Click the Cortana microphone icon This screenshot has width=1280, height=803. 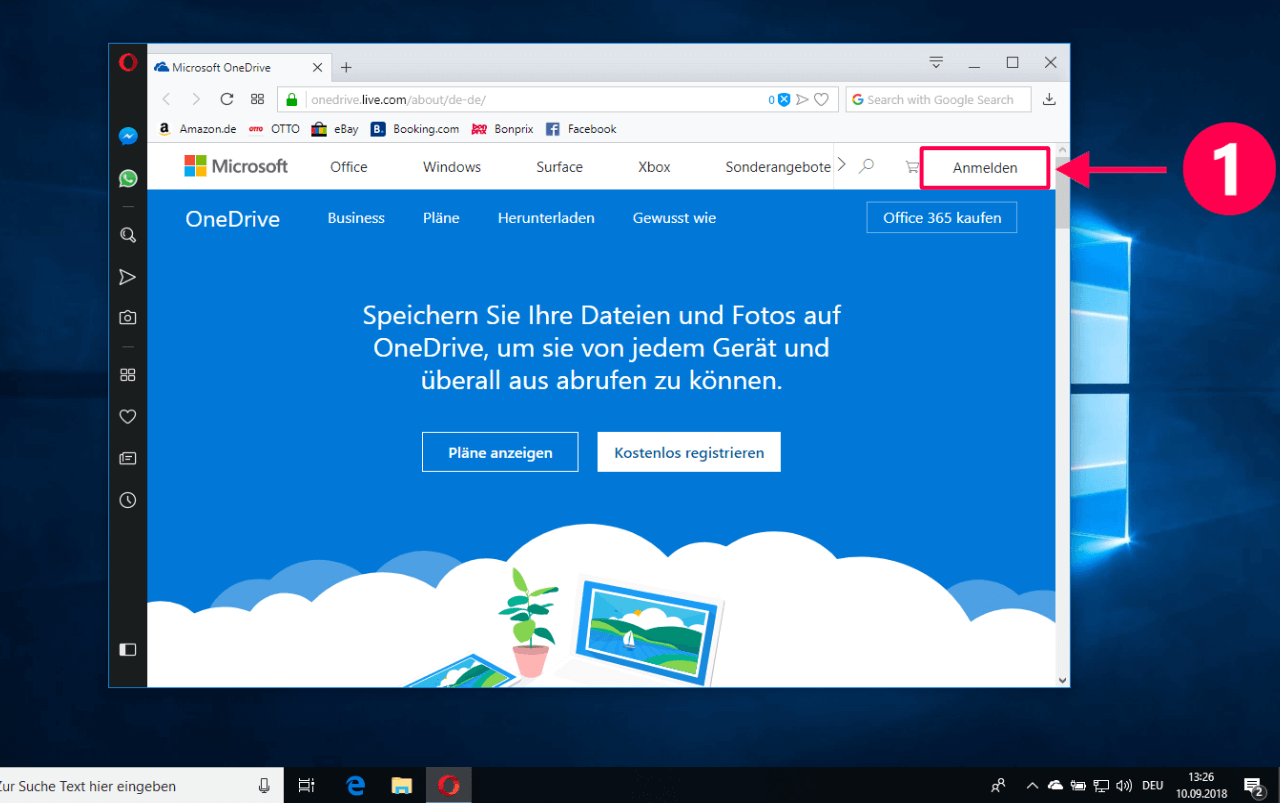[x=264, y=786]
